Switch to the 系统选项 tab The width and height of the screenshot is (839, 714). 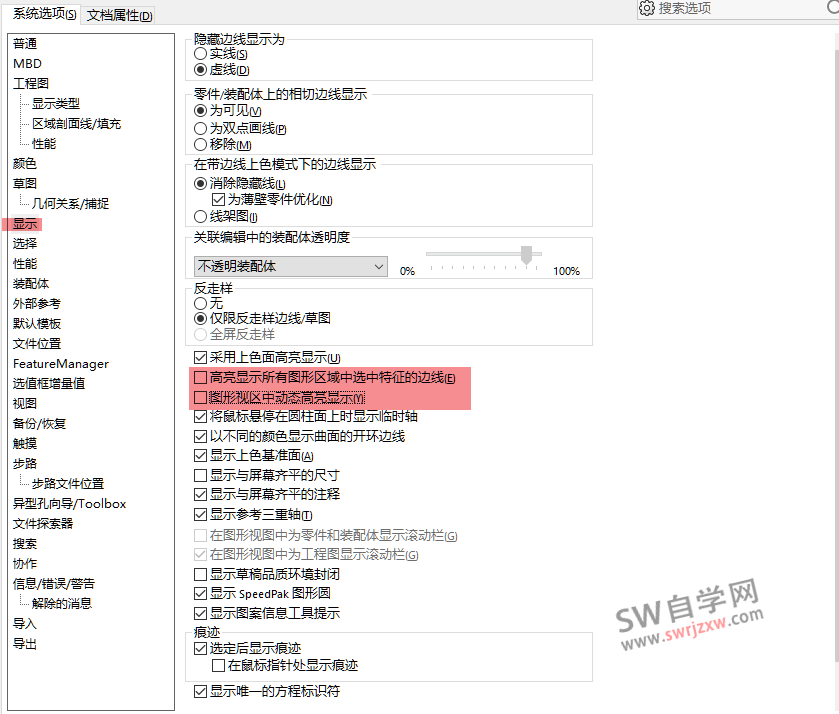41,14
